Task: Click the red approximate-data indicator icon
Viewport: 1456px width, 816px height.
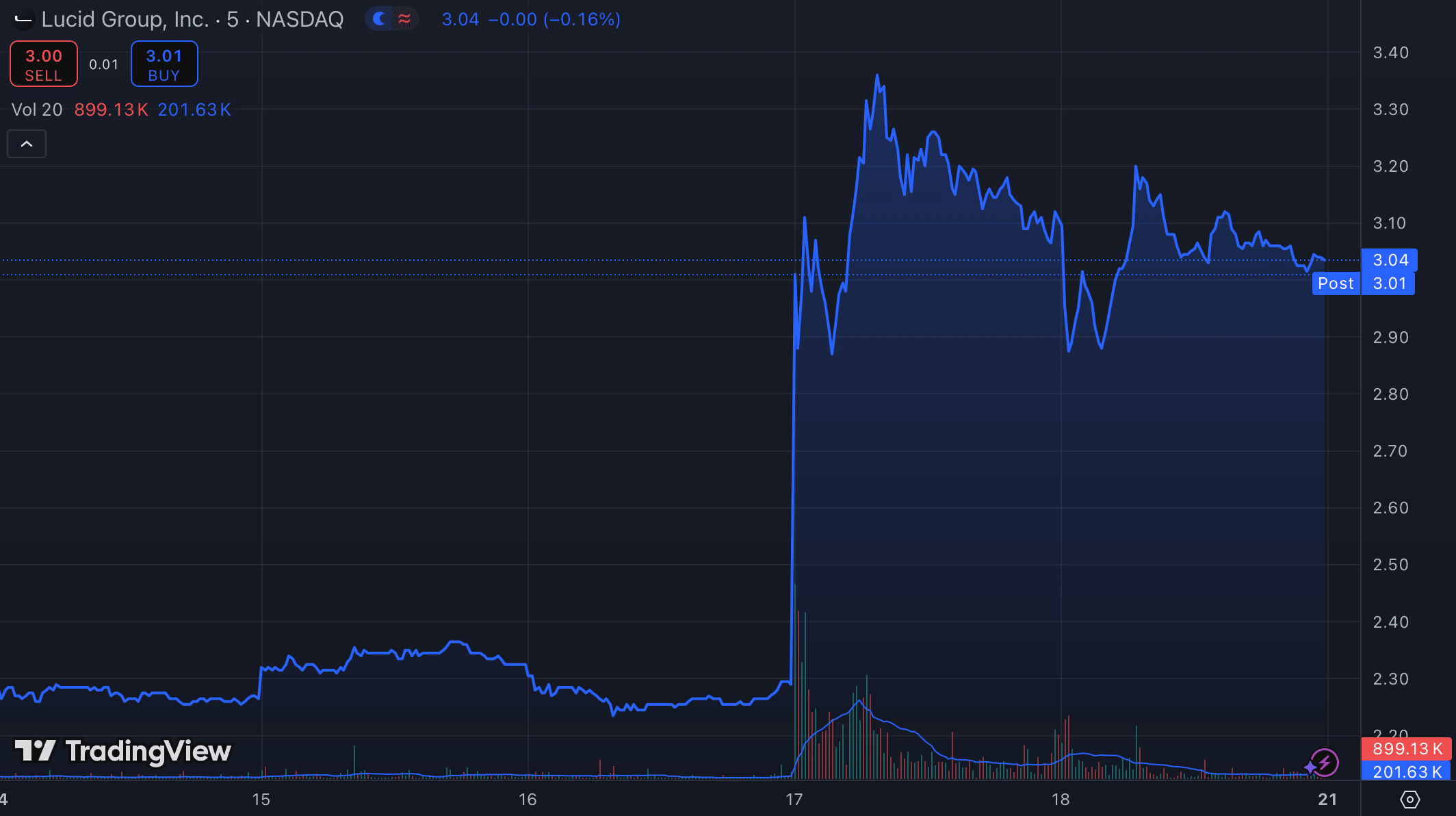Action: point(404,19)
